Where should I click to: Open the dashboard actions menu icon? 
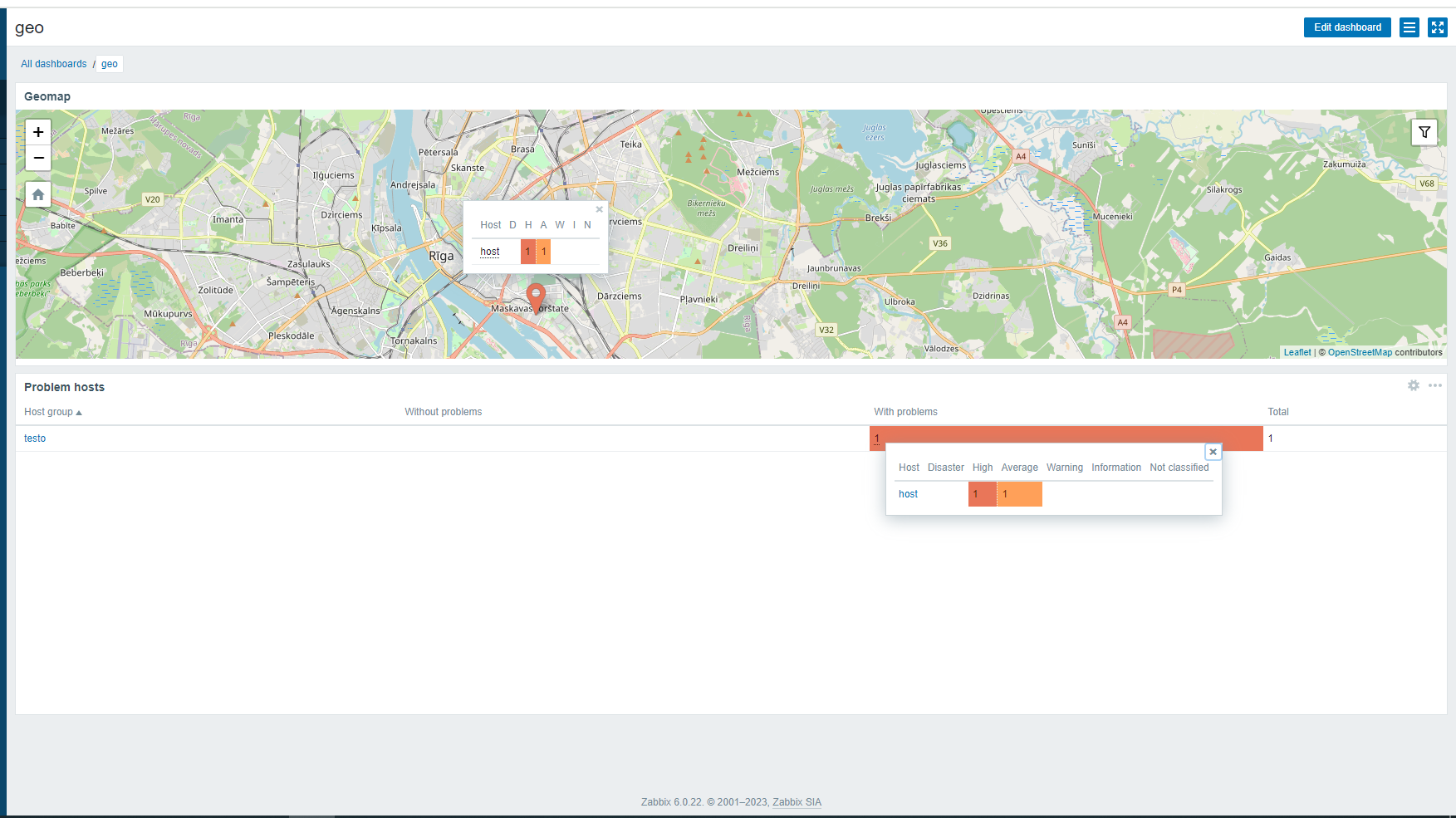(1409, 27)
